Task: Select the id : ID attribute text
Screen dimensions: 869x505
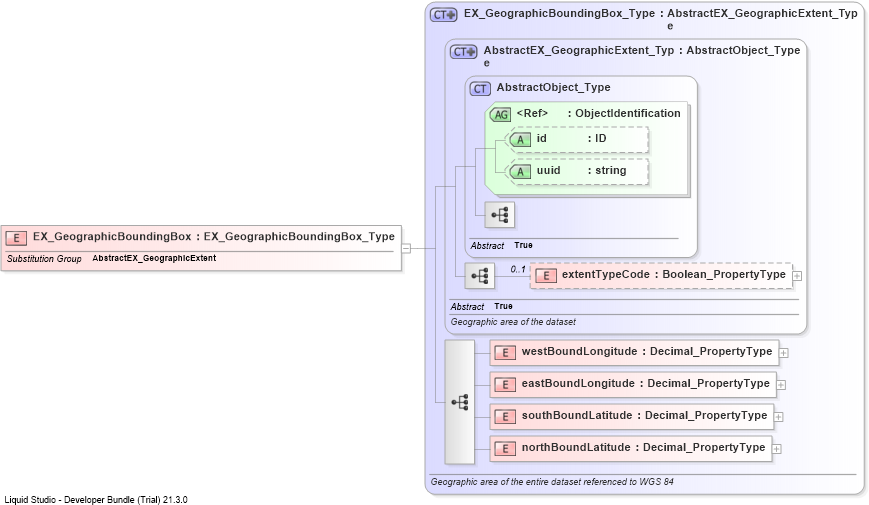Action: (571, 139)
